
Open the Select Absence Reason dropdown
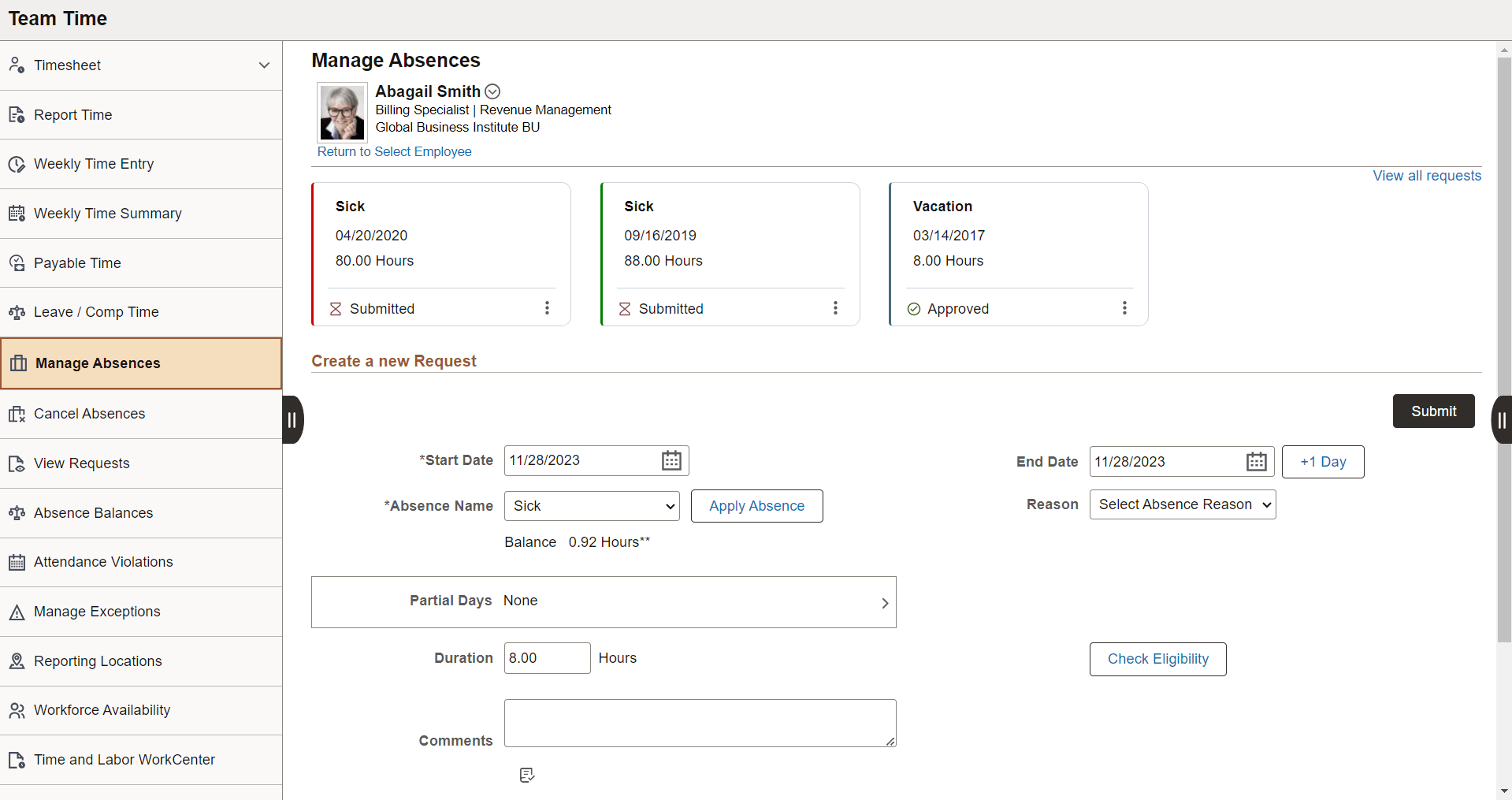[1182, 504]
